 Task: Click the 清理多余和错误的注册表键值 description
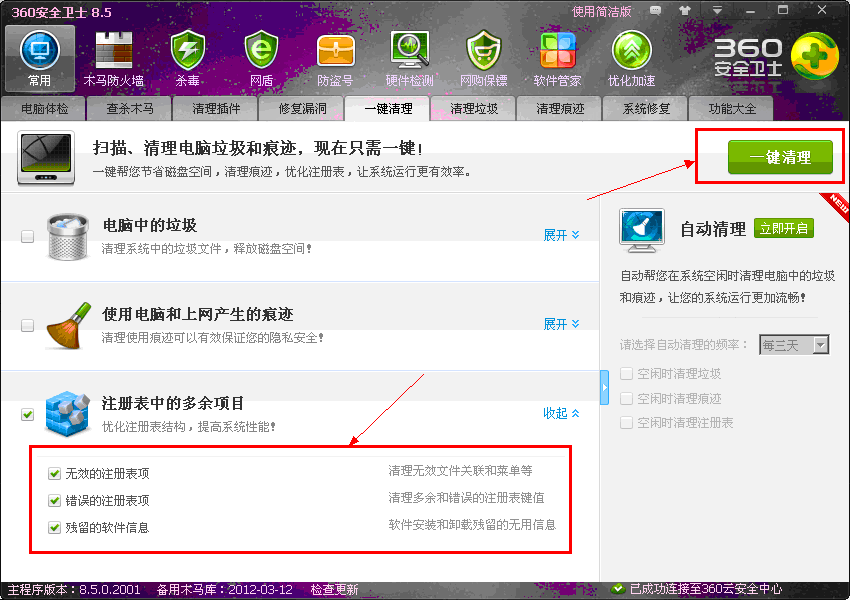[x=466, y=498]
